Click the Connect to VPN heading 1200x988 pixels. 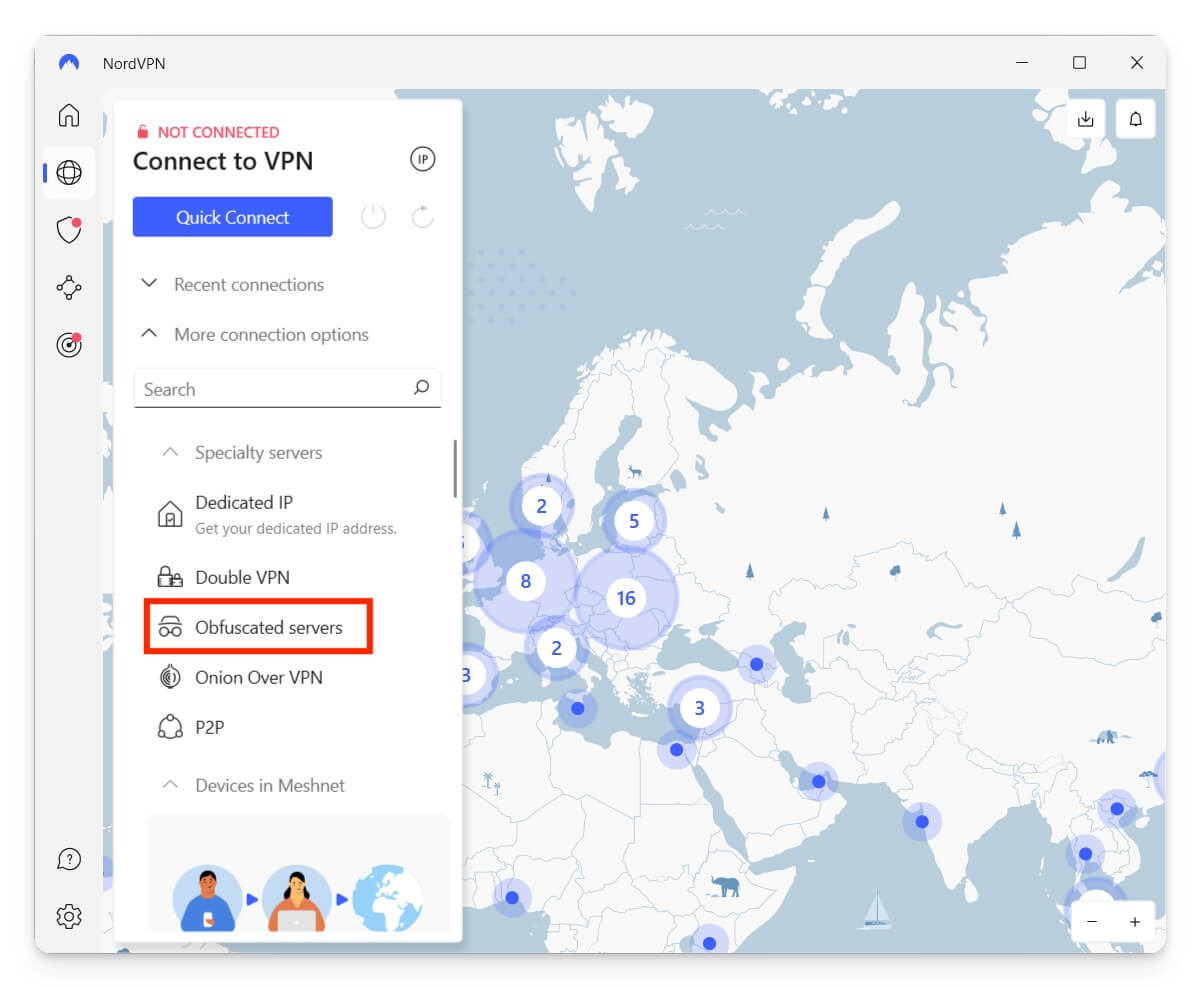tap(223, 161)
